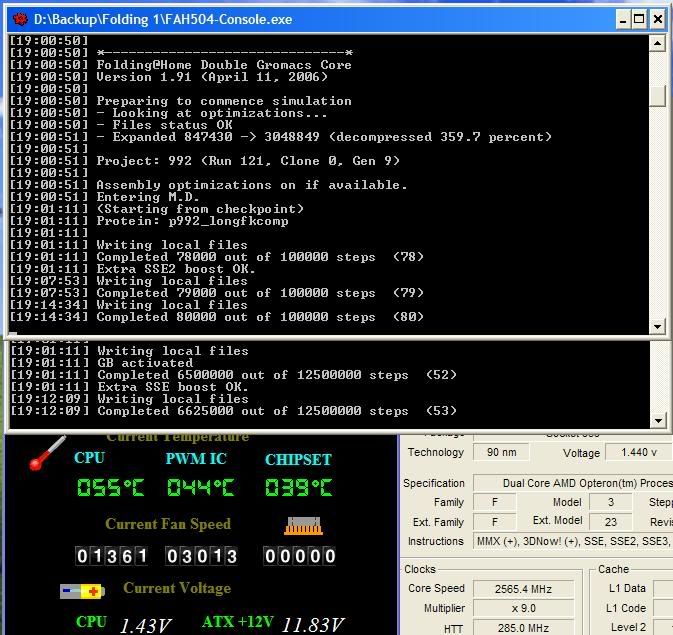Click the console line 'Project: 992 (Run 121, Clone 0, Gen 9)'
Image resolution: width=673 pixels, height=635 pixels.
click(x=248, y=161)
